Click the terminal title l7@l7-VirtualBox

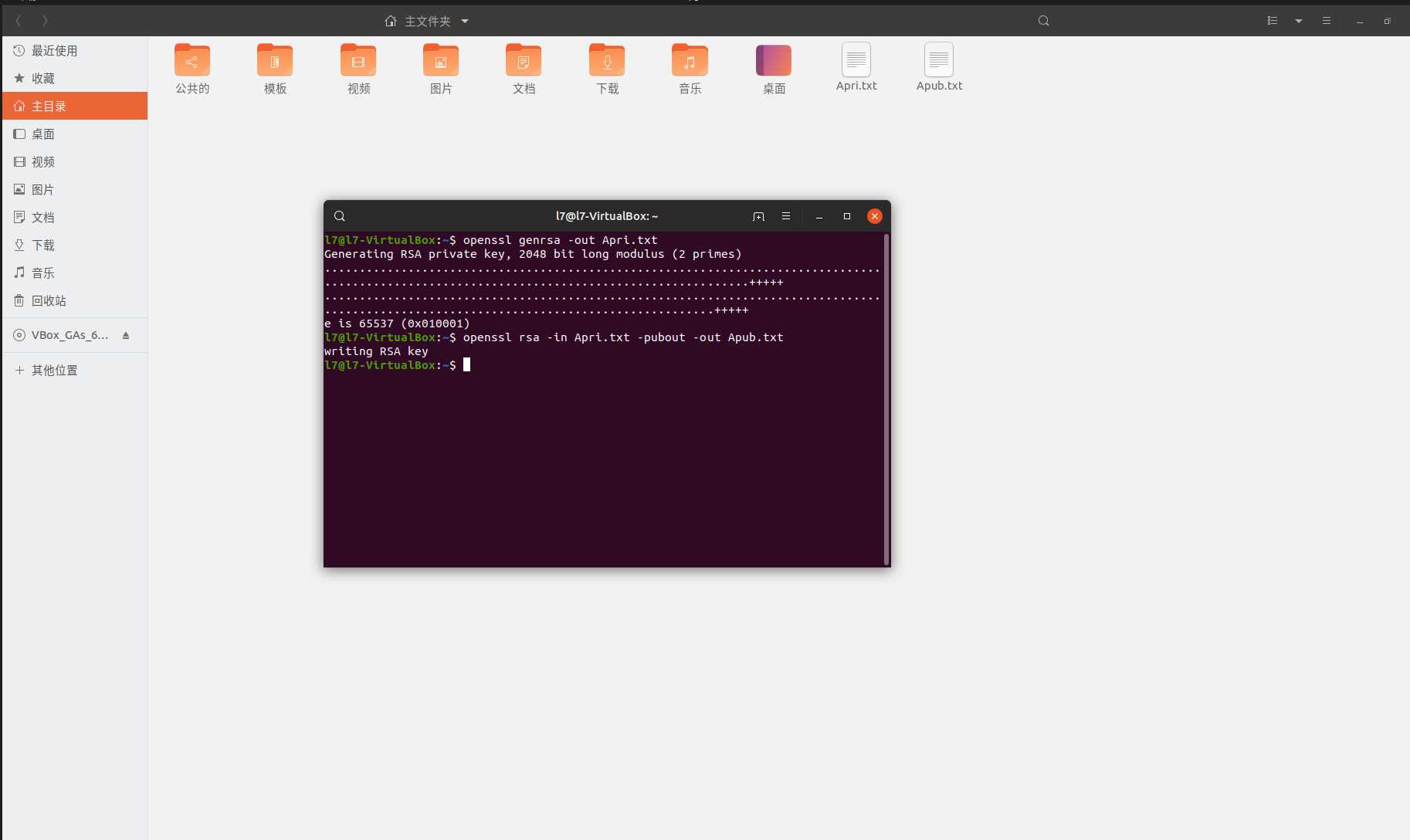pyautogui.click(x=607, y=216)
